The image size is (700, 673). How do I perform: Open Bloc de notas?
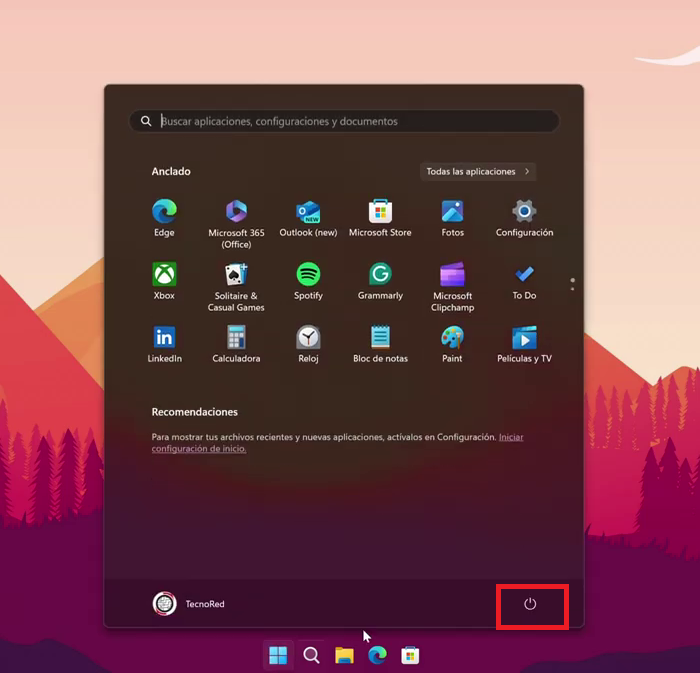pos(380,344)
